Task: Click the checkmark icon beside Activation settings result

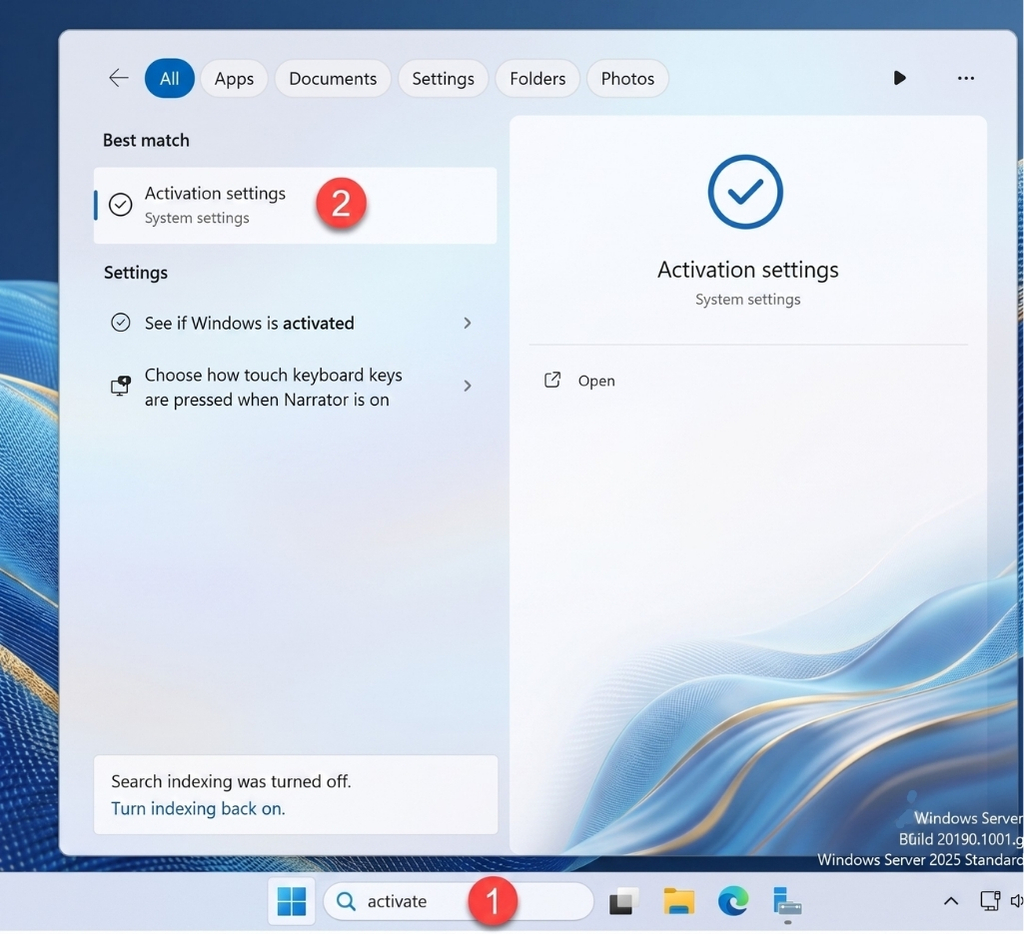Action: coord(120,204)
